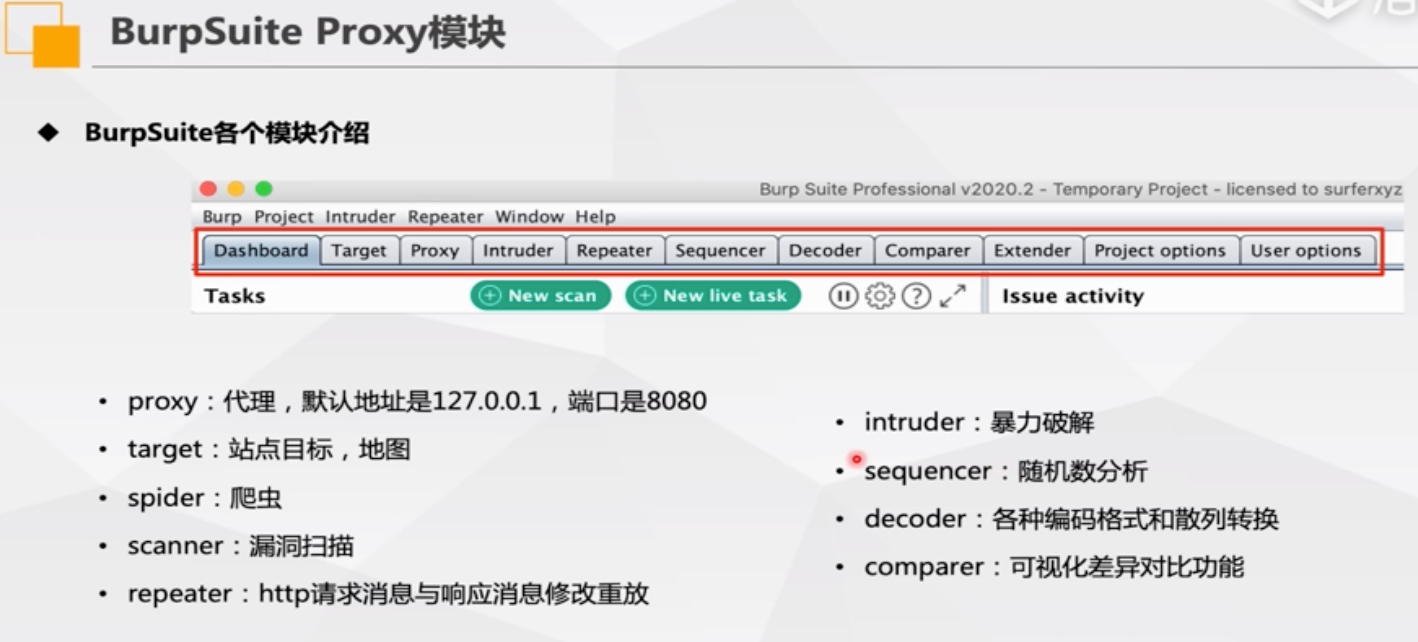This screenshot has height=642, width=1418.
Task: Click the New live task button
Action: 713,295
